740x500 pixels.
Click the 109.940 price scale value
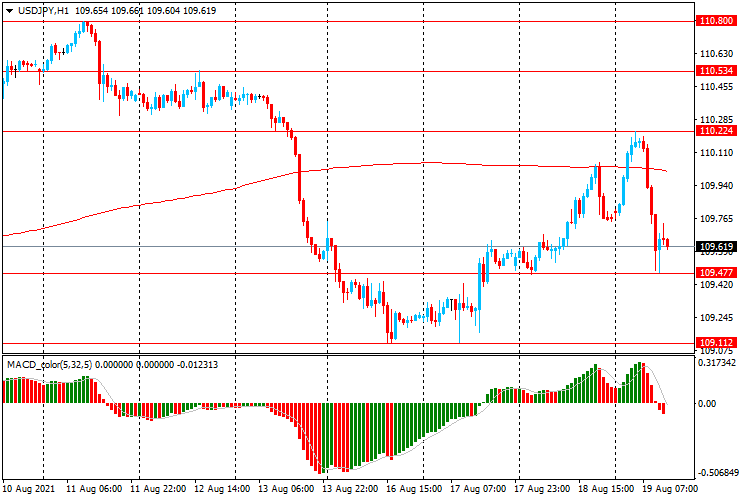point(716,186)
